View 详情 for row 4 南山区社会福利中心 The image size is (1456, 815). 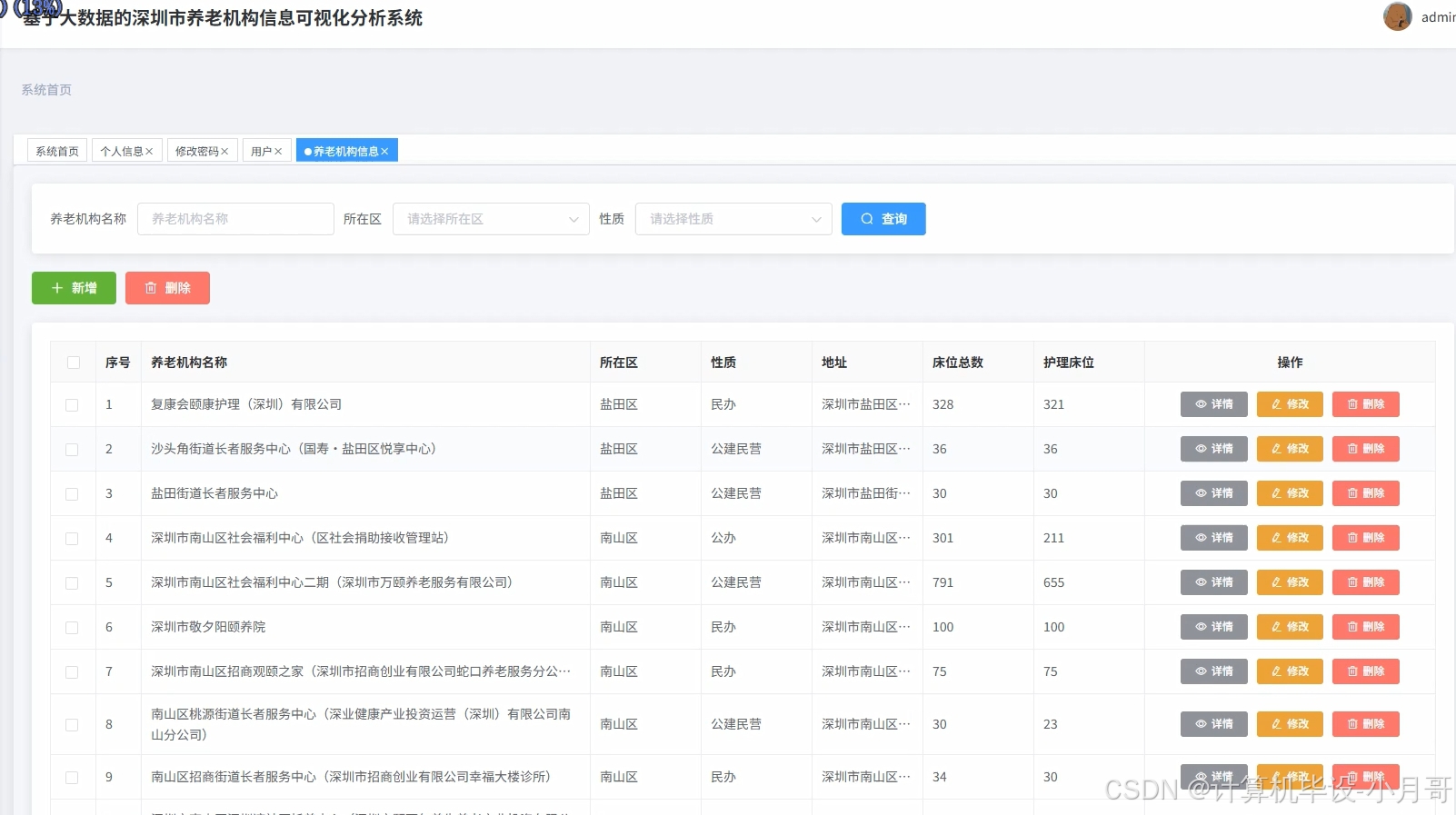tap(1214, 538)
